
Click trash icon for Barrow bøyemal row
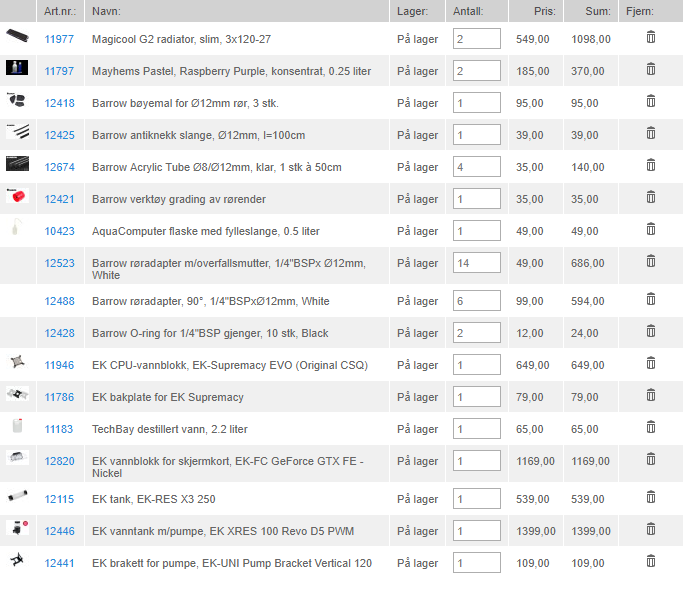tap(650, 101)
